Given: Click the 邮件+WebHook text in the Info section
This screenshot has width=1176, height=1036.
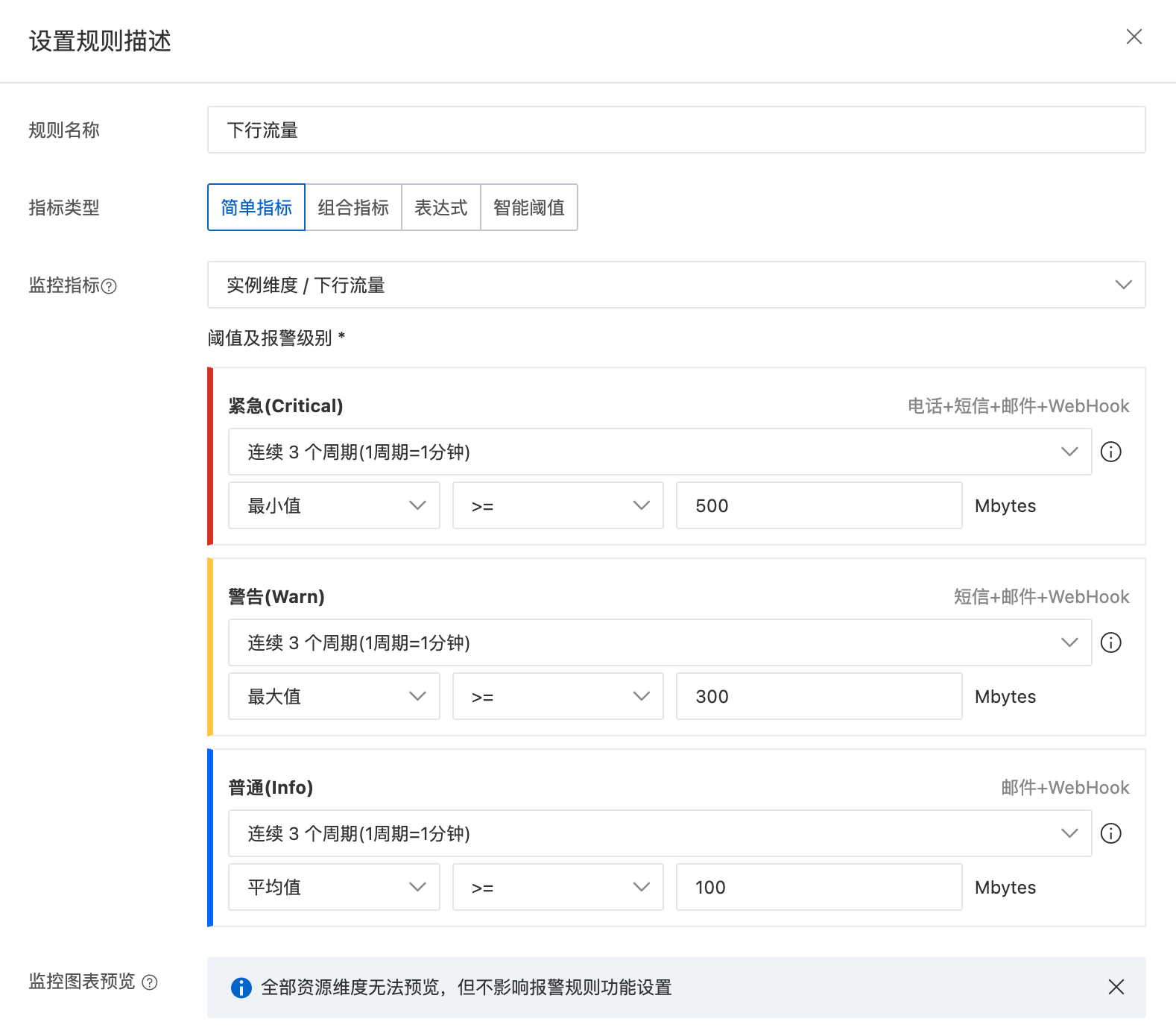Looking at the screenshot, I should 1065,787.
